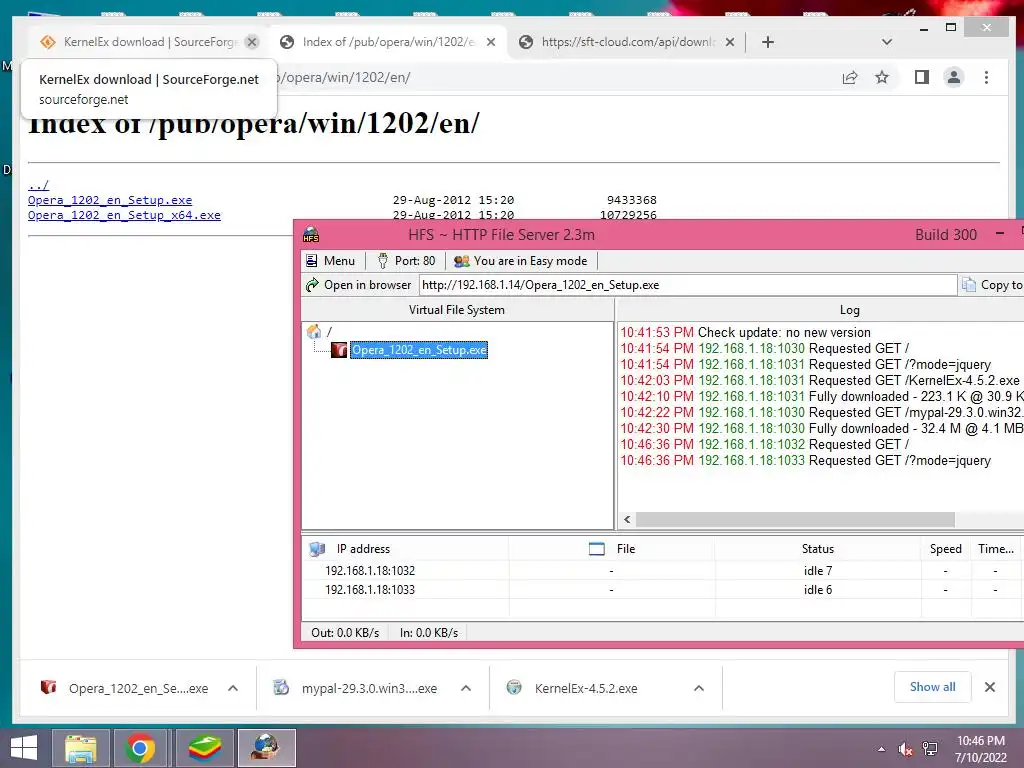Click Show all downloads button
Screen dimensions: 1024x768
click(933, 687)
